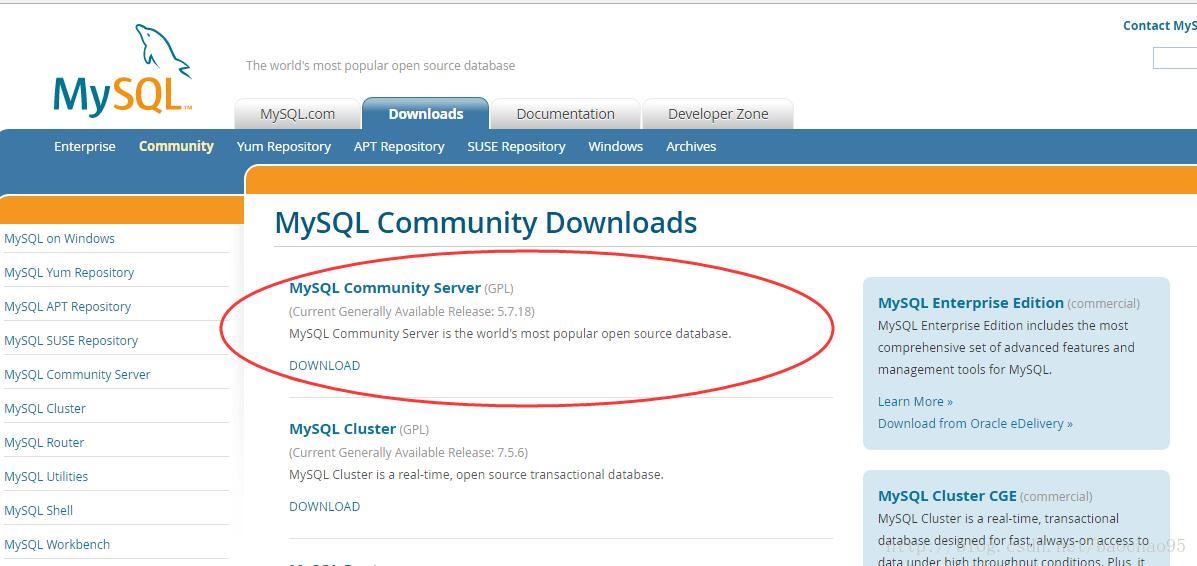The width and height of the screenshot is (1197, 566).
Task: Focus the search box at top right
Action: coord(1175,58)
